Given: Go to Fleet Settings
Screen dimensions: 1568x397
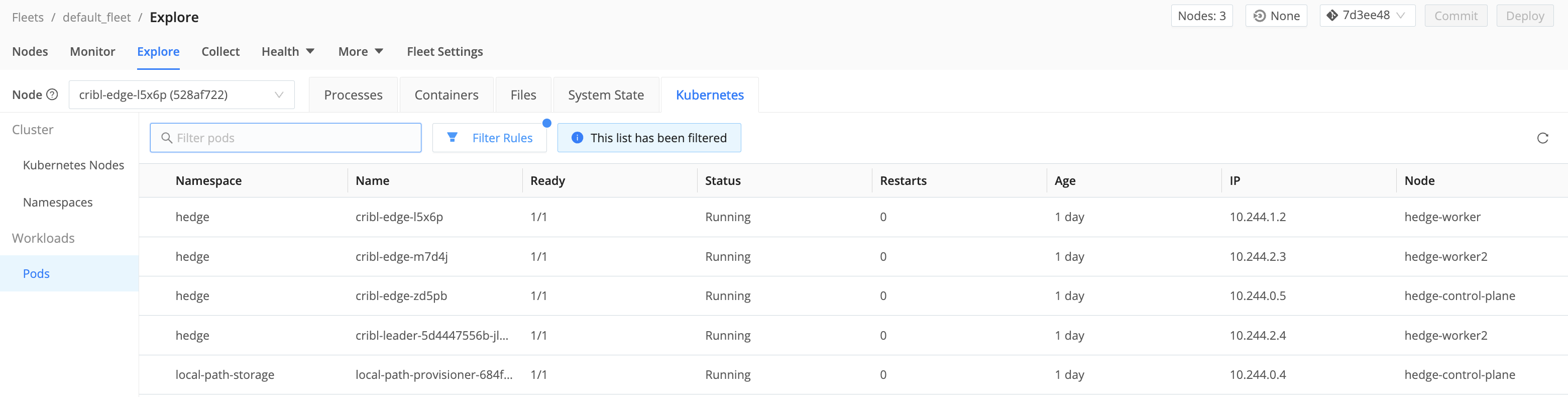Looking at the screenshot, I should coord(444,52).
